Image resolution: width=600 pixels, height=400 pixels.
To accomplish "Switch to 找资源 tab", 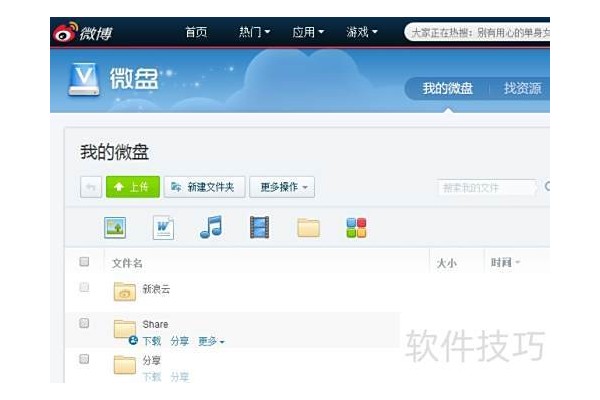I will [522, 88].
